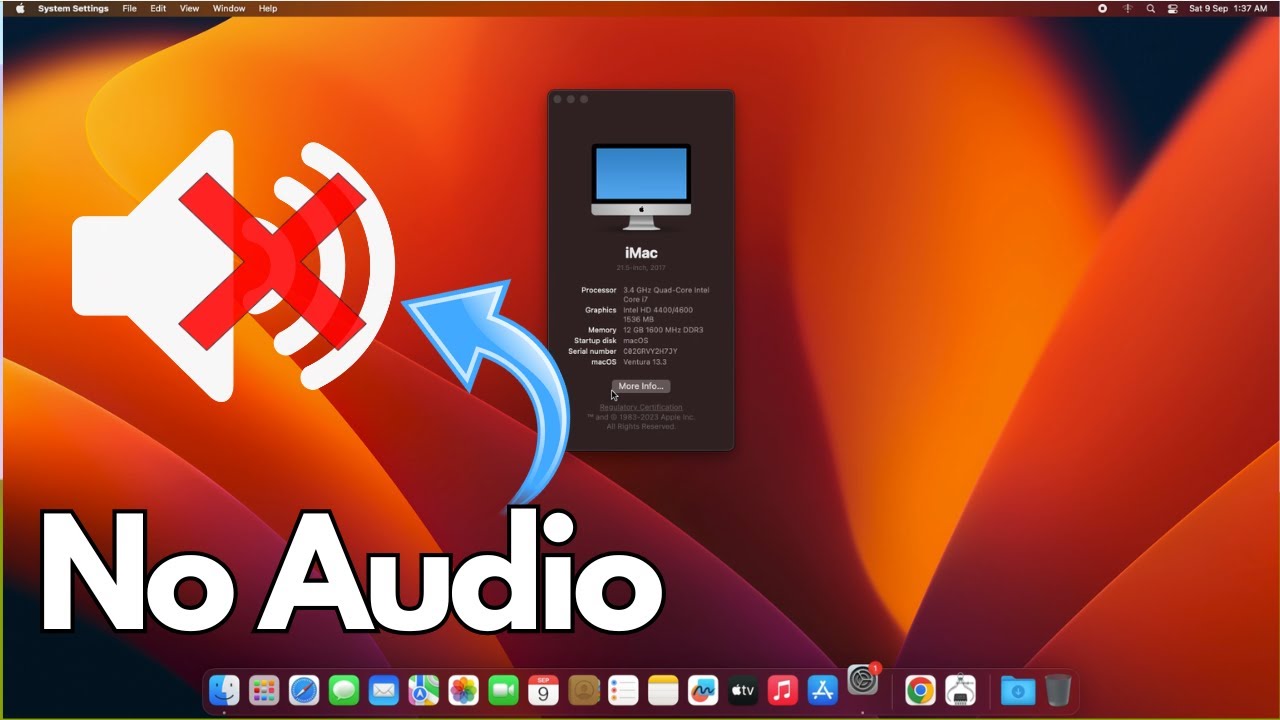This screenshot has height=720, width=1280.
Task: Open Spotlight search in menu bar
Action: tap(1150, 8)
